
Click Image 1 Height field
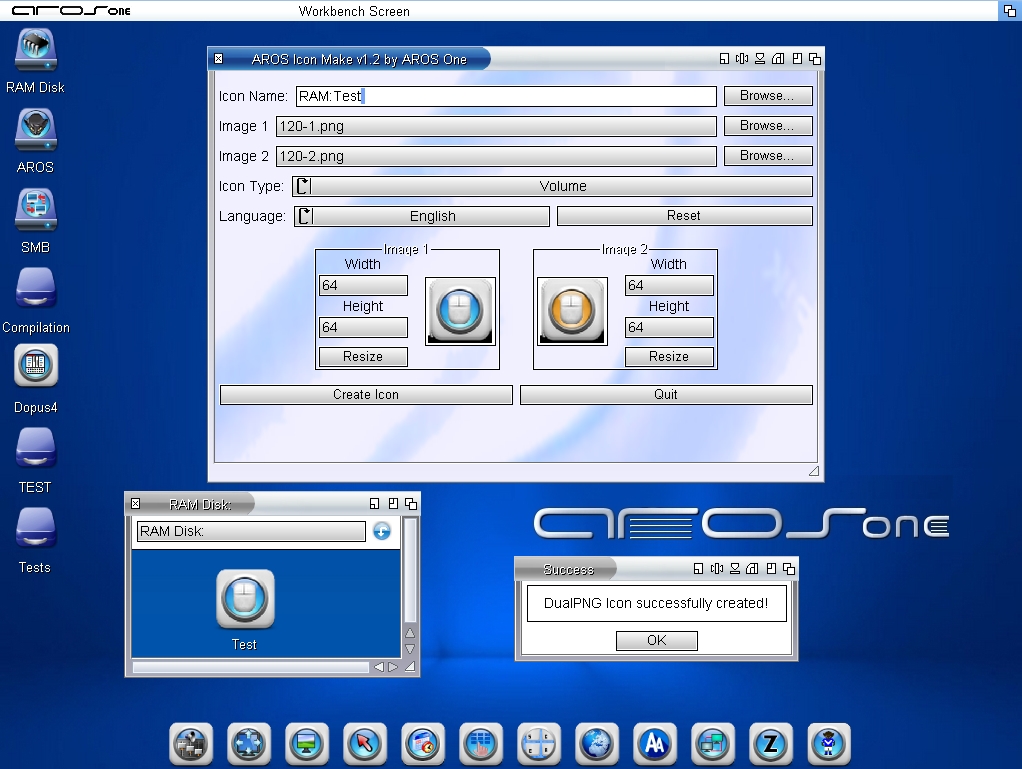[x=363, y=327]
